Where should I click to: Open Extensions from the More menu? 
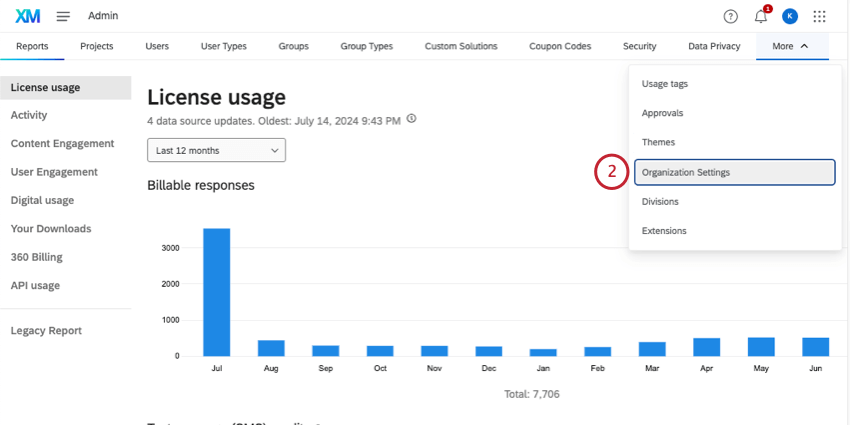coord(664,231)
